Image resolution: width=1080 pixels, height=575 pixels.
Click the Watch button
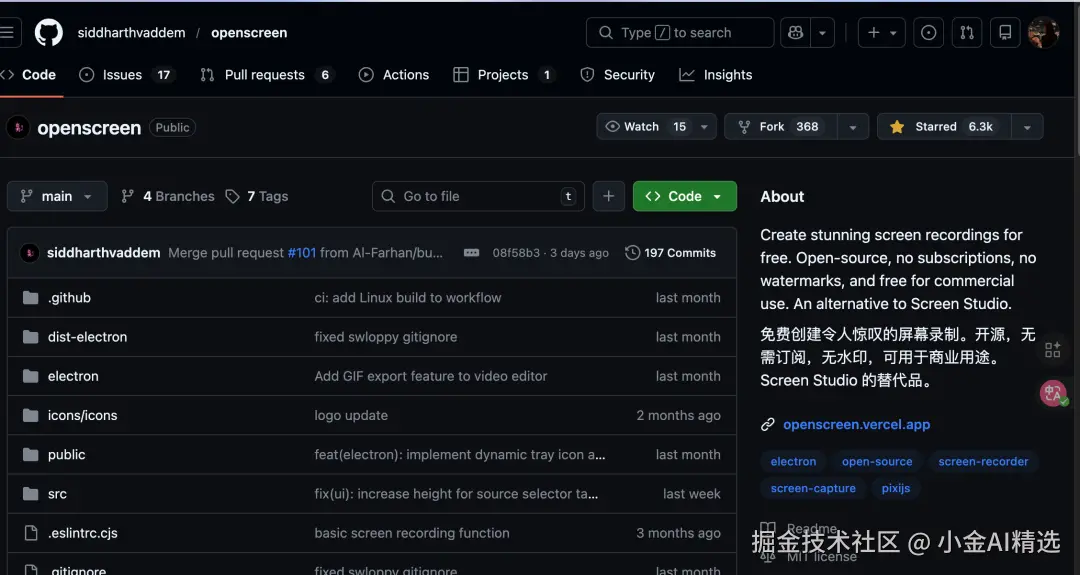[x=645, y=127]
